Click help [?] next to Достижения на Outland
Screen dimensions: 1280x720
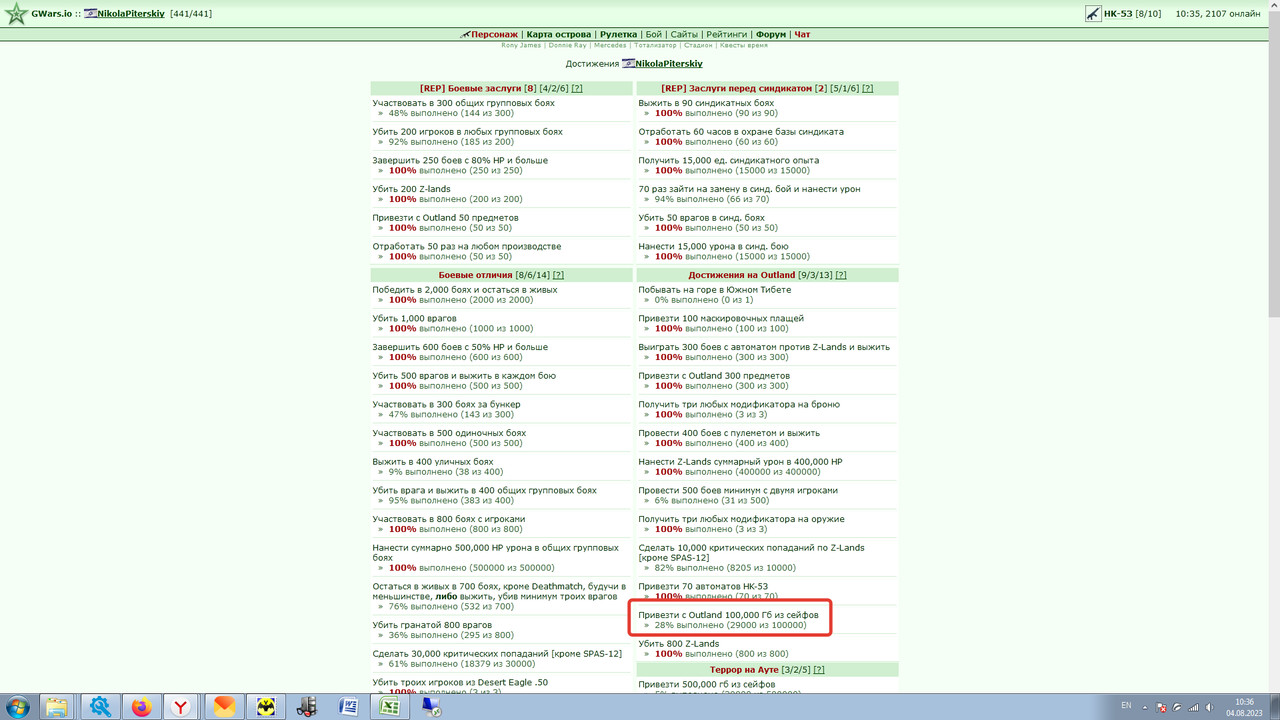point(841,275)
